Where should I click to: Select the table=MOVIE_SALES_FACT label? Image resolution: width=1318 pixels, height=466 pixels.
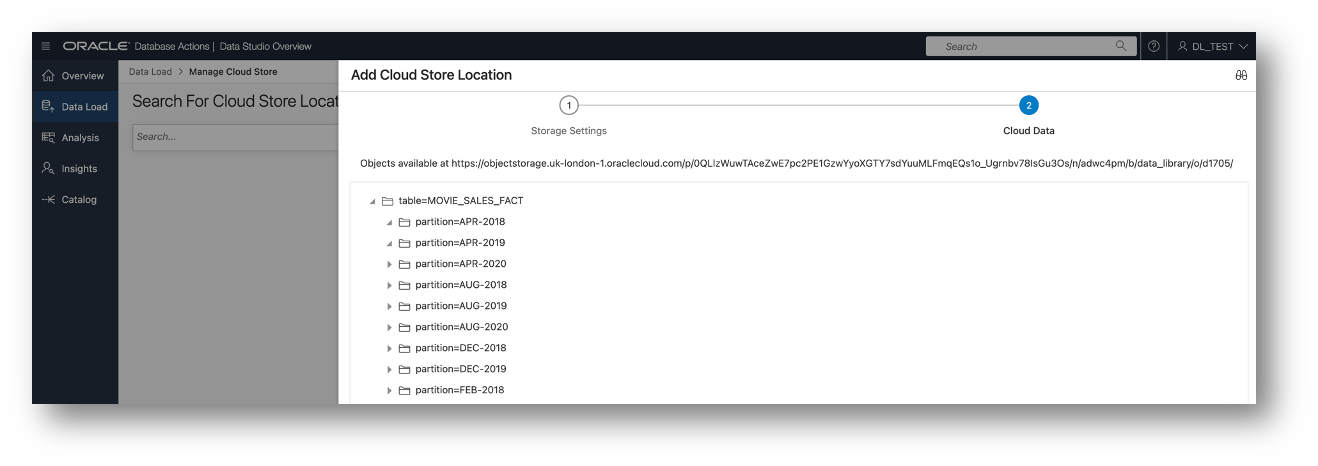pyautogui.click(x=461, y=201)
